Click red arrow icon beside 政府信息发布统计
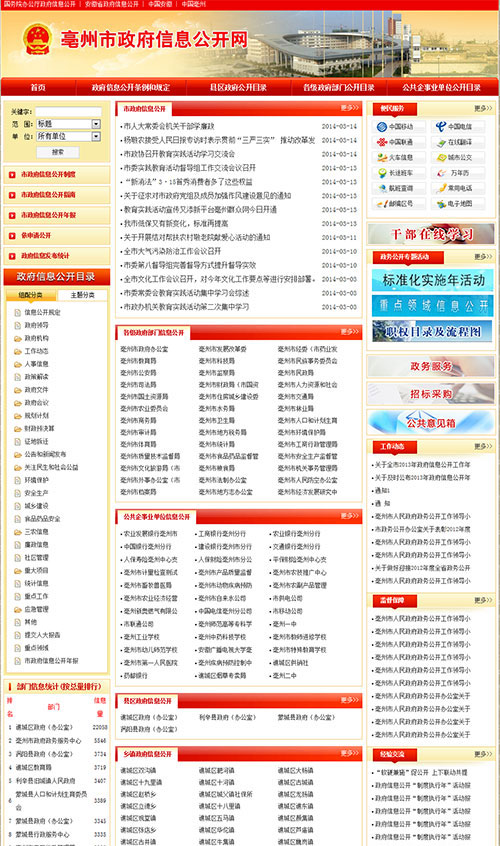The height and width of the screenshot is (846, 500). [12, 256]
